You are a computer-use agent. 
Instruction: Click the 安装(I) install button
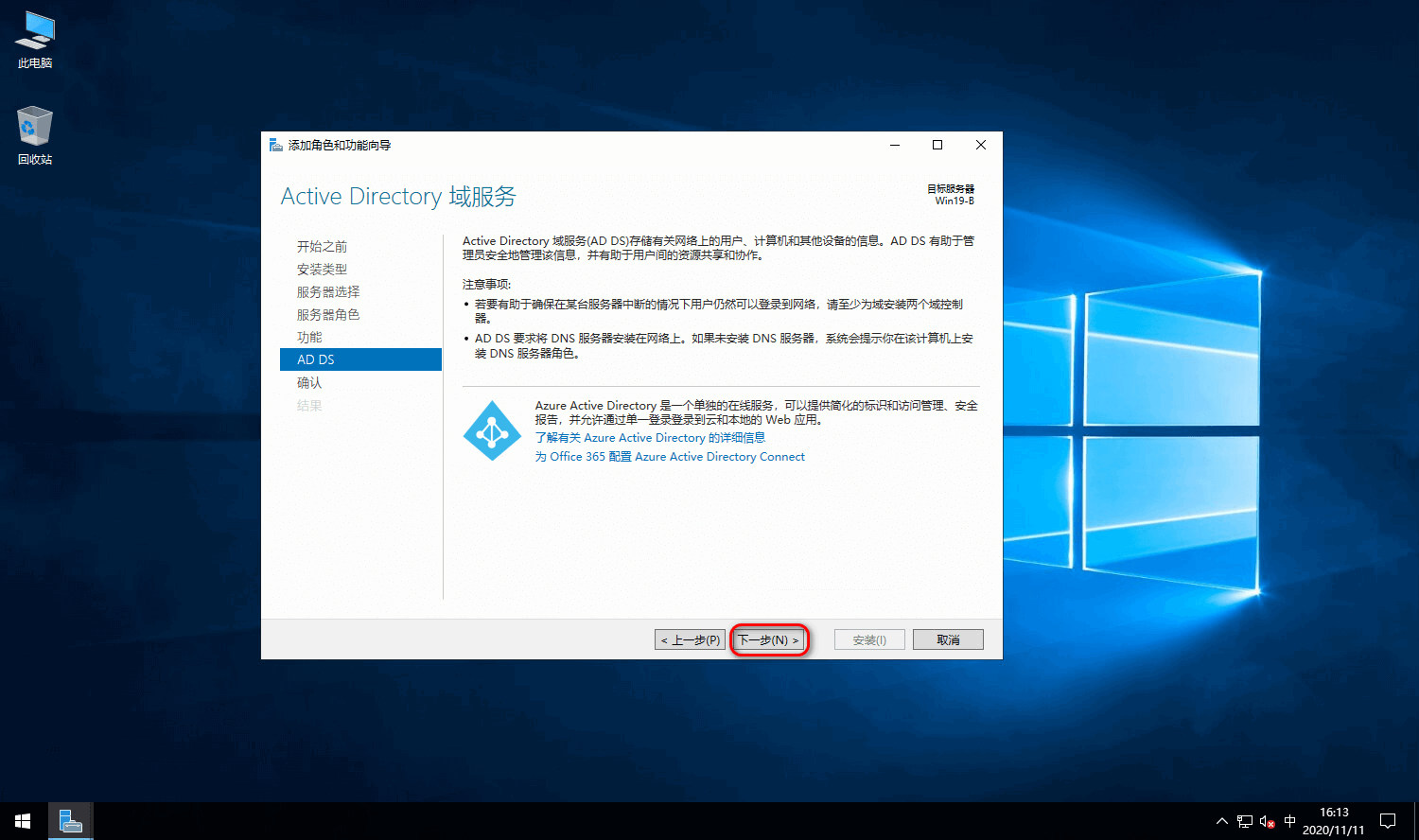[869, 639]
